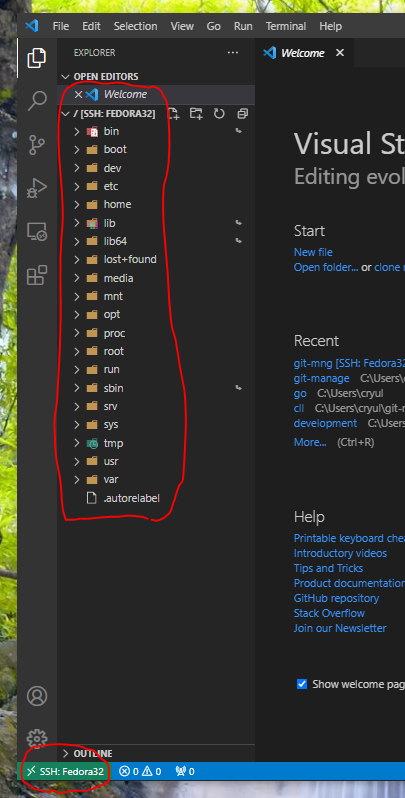Click the New Folder icon in explorer header
405x798 pixels.
[x=196, y=113]
